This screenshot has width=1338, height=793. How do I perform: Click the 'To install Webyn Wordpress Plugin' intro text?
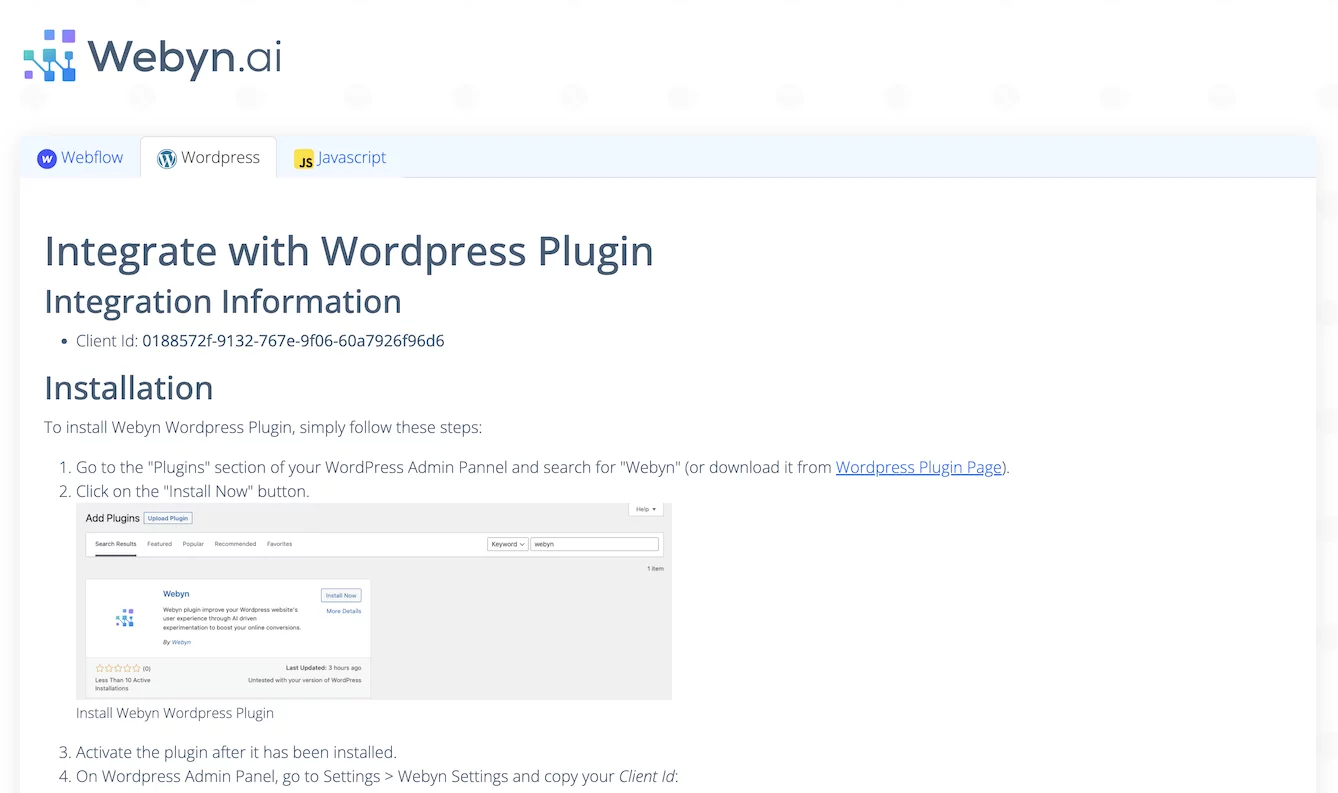click(x=263, y=428)
